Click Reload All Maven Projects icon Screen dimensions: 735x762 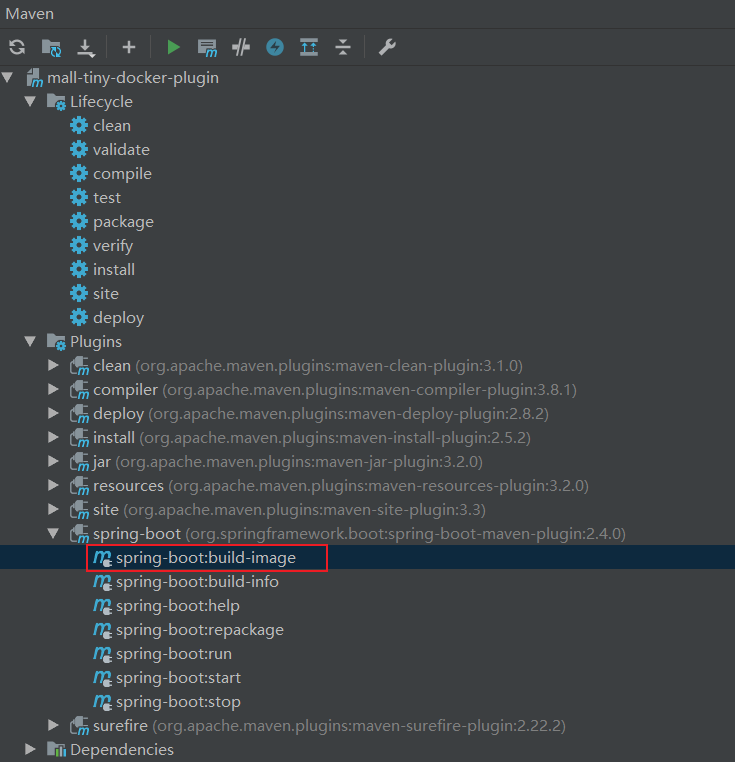click(17, 47)
